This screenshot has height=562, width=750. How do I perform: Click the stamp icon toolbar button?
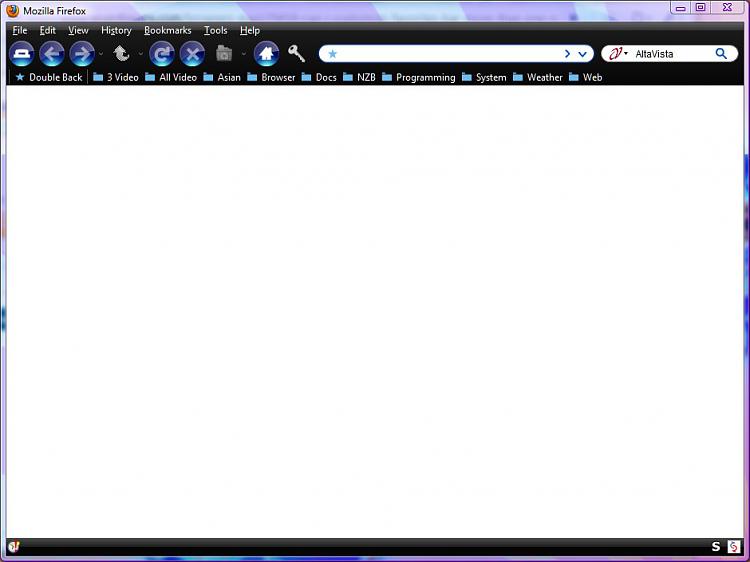(x=22, y=54)
